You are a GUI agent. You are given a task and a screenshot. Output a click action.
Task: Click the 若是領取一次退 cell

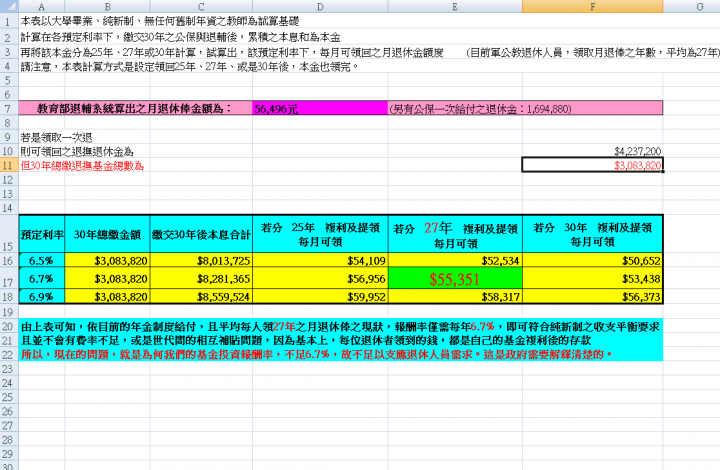(56, 137)
